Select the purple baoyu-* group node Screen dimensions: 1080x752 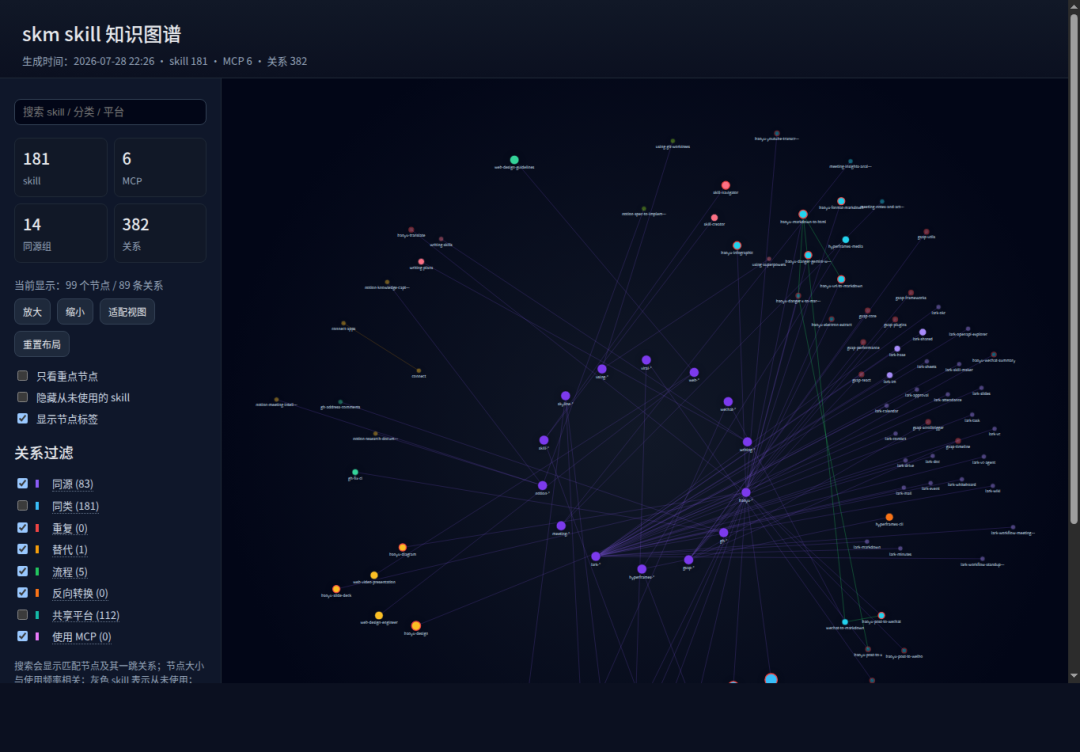click(746, 492)
